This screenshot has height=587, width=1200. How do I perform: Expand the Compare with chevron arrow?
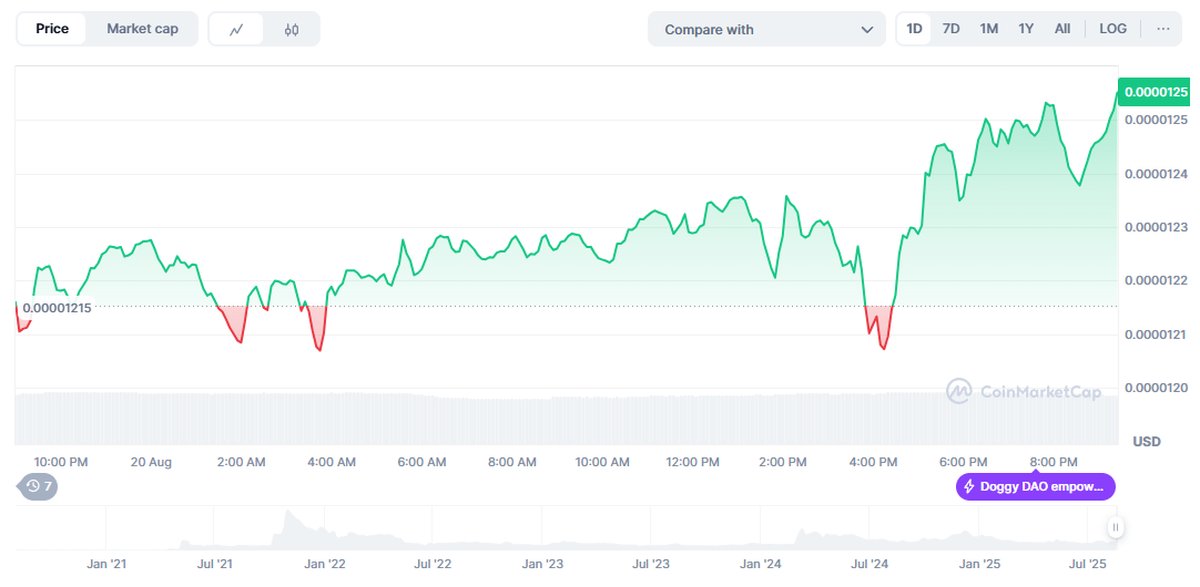coord(867,29)
